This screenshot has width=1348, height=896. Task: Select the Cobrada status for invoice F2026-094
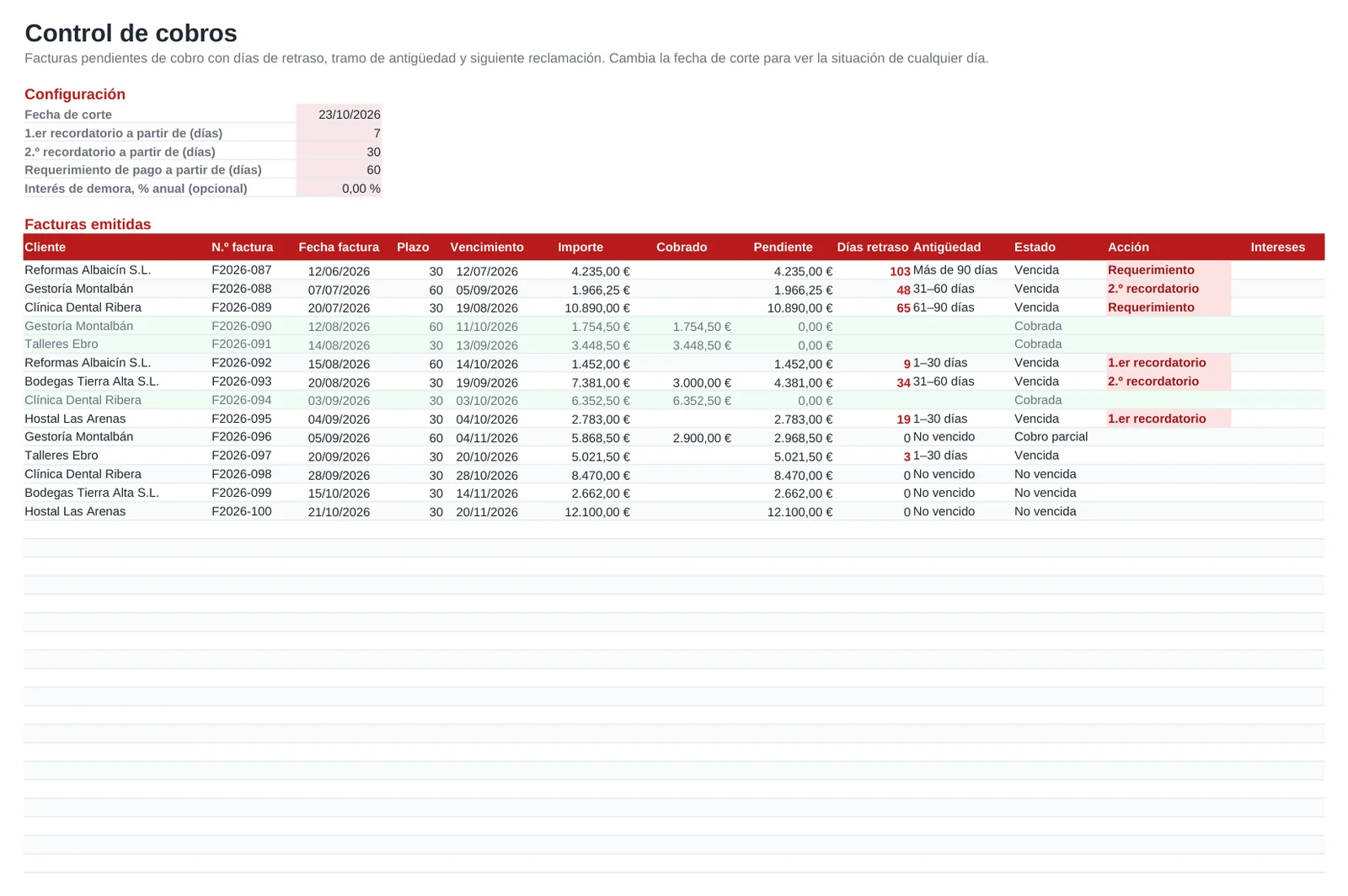coord(1038,400)
